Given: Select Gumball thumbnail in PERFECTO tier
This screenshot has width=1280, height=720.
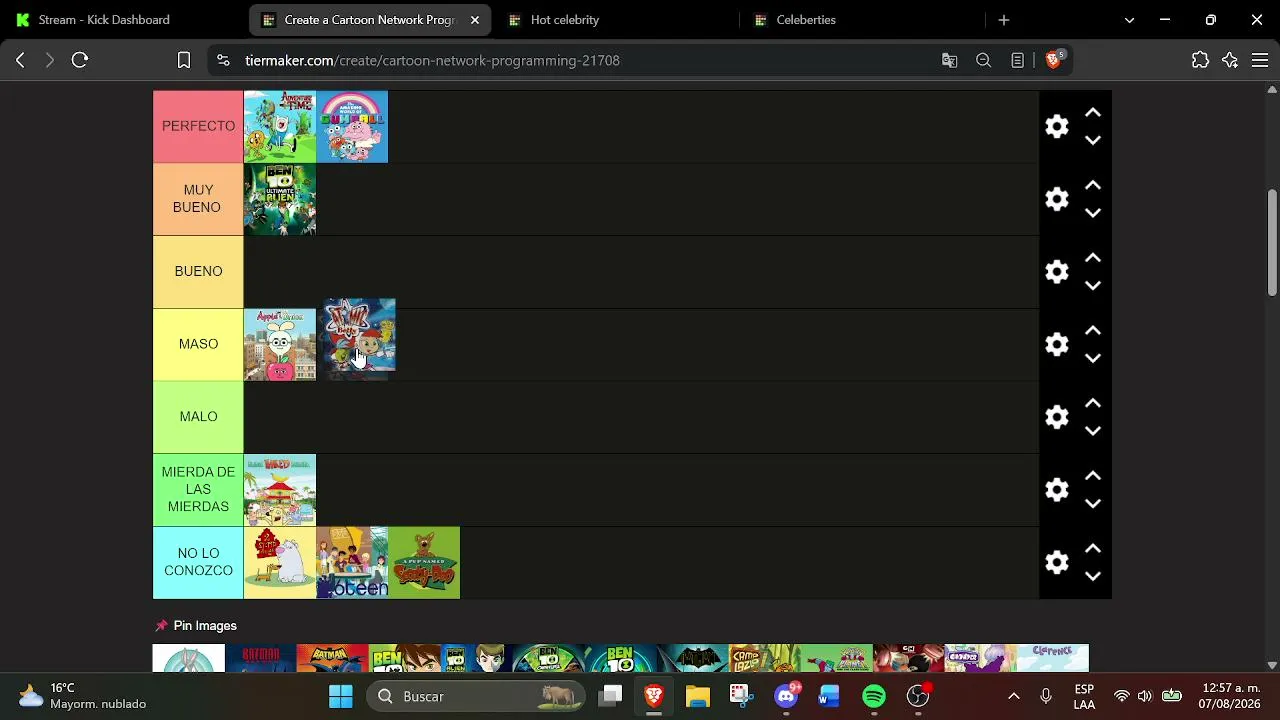Looking at the screenshot, I should (352, 127).
